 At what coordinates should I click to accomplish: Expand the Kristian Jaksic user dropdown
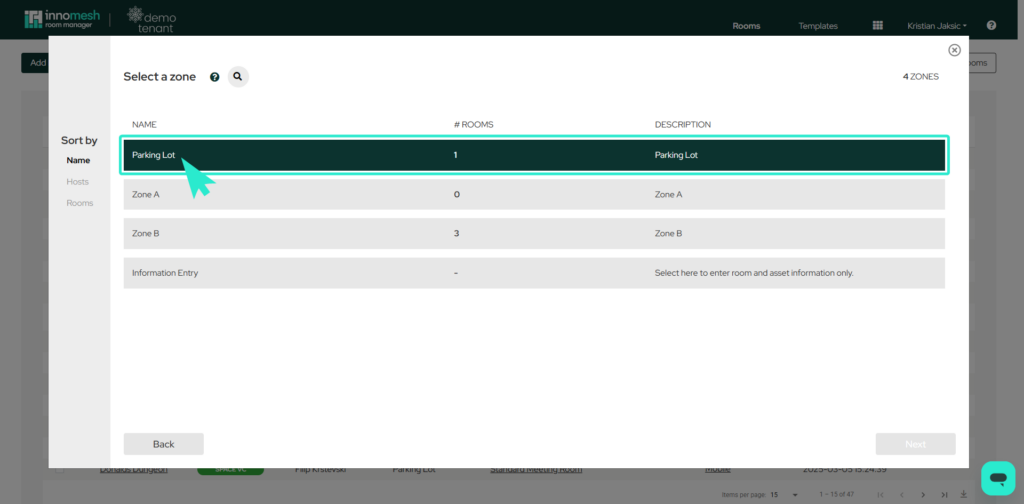click(936, 25)
